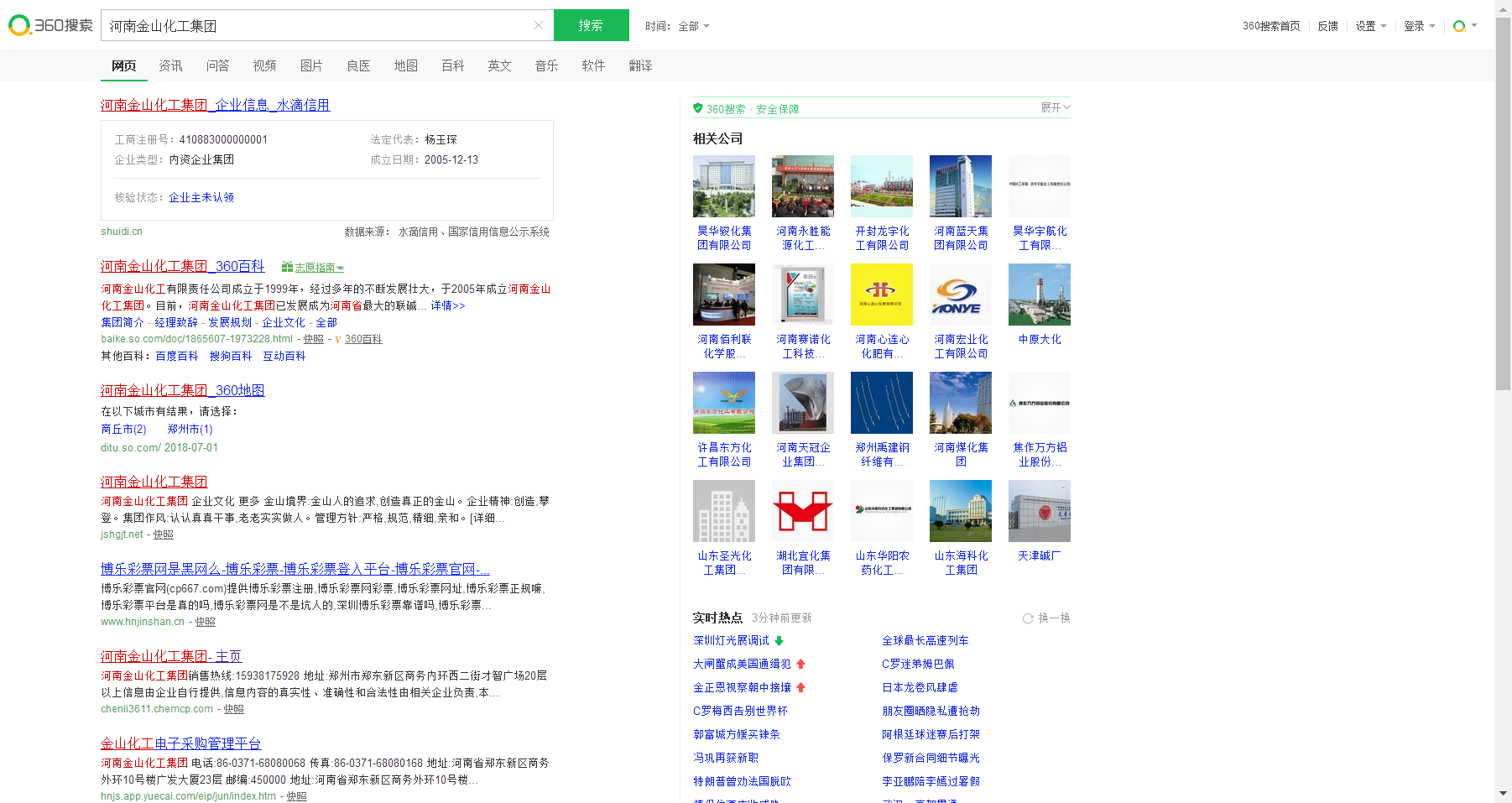Open the 设置 dropdown menu
1512x803 pixels.
click(x=1371, y=26)
